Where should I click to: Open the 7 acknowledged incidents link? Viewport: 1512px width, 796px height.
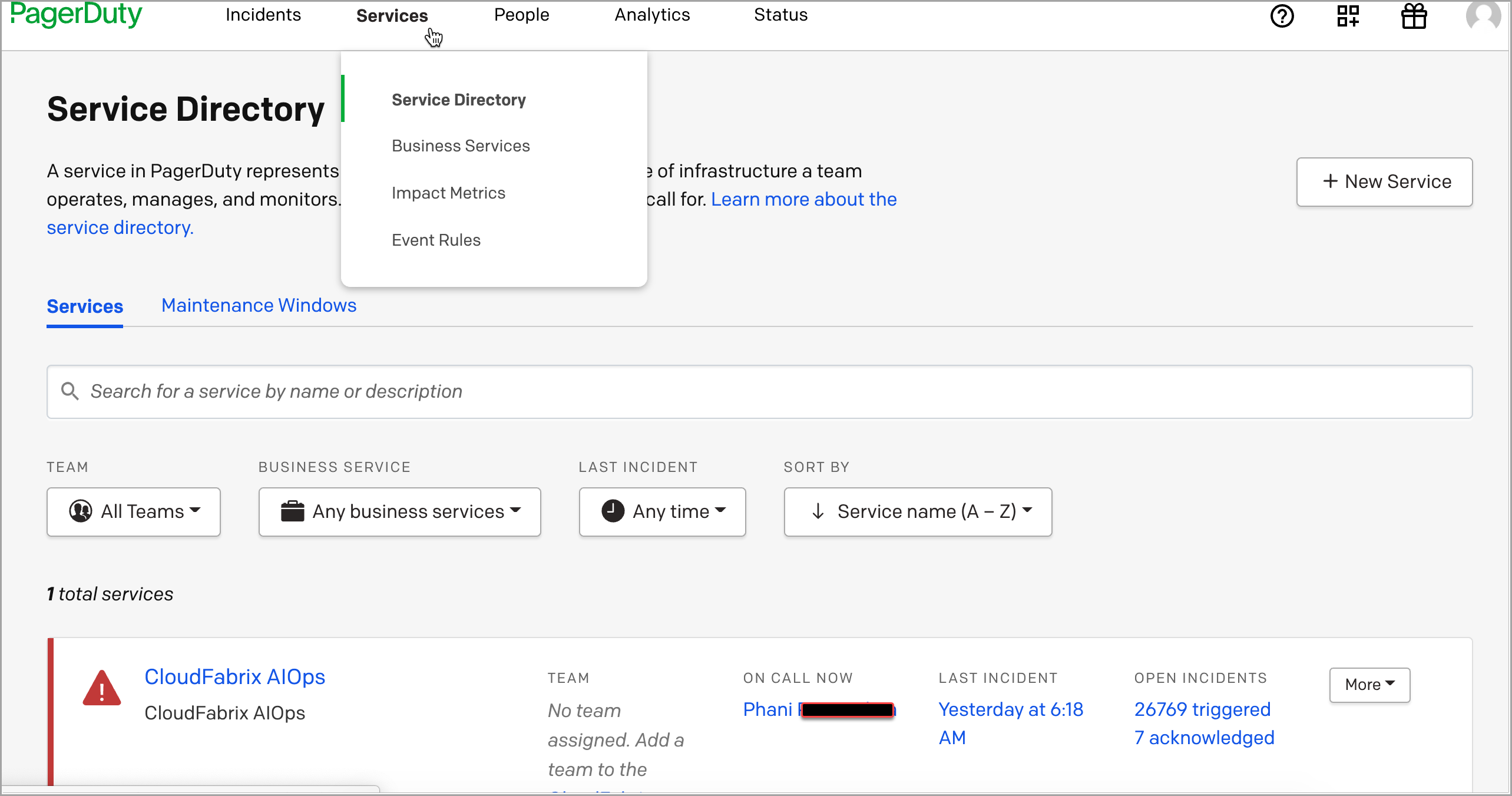coord(1204,738)
